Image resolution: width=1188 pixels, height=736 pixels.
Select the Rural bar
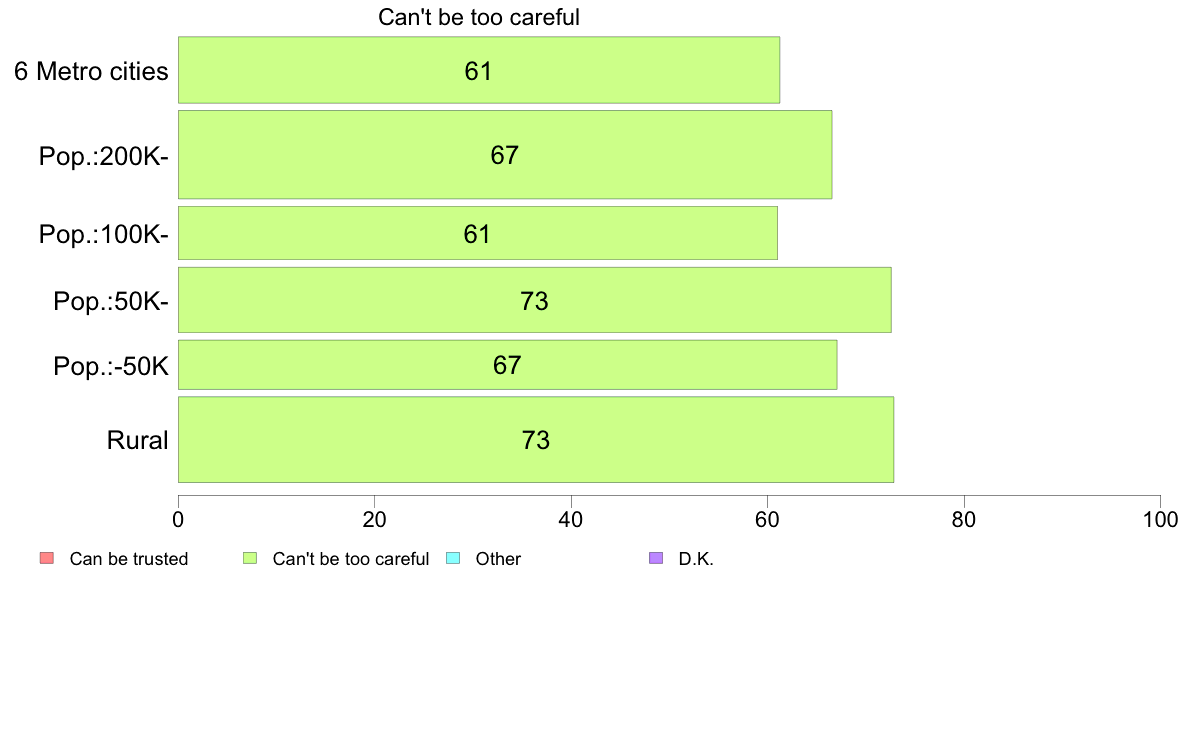536,439
